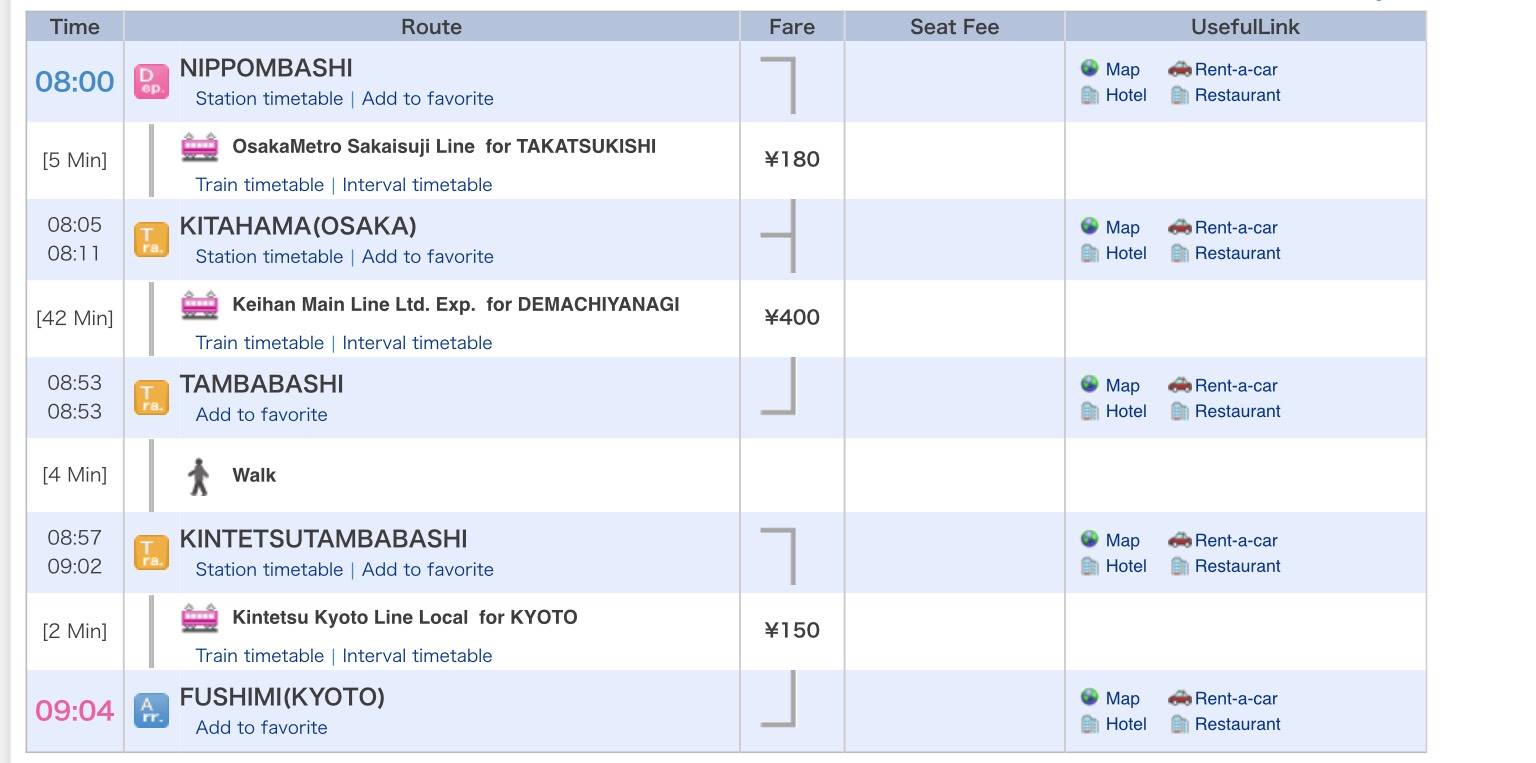Click the walking person icon

click(x=199, y=476)
